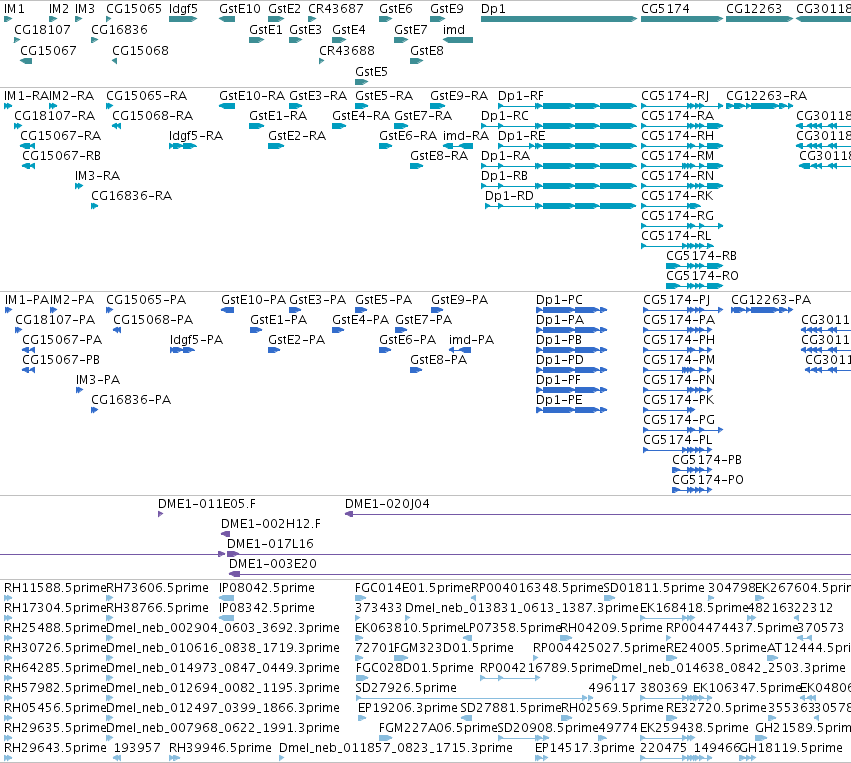
Task: Select the IP08342.5prime EST feature
Action: pos(226,618)
